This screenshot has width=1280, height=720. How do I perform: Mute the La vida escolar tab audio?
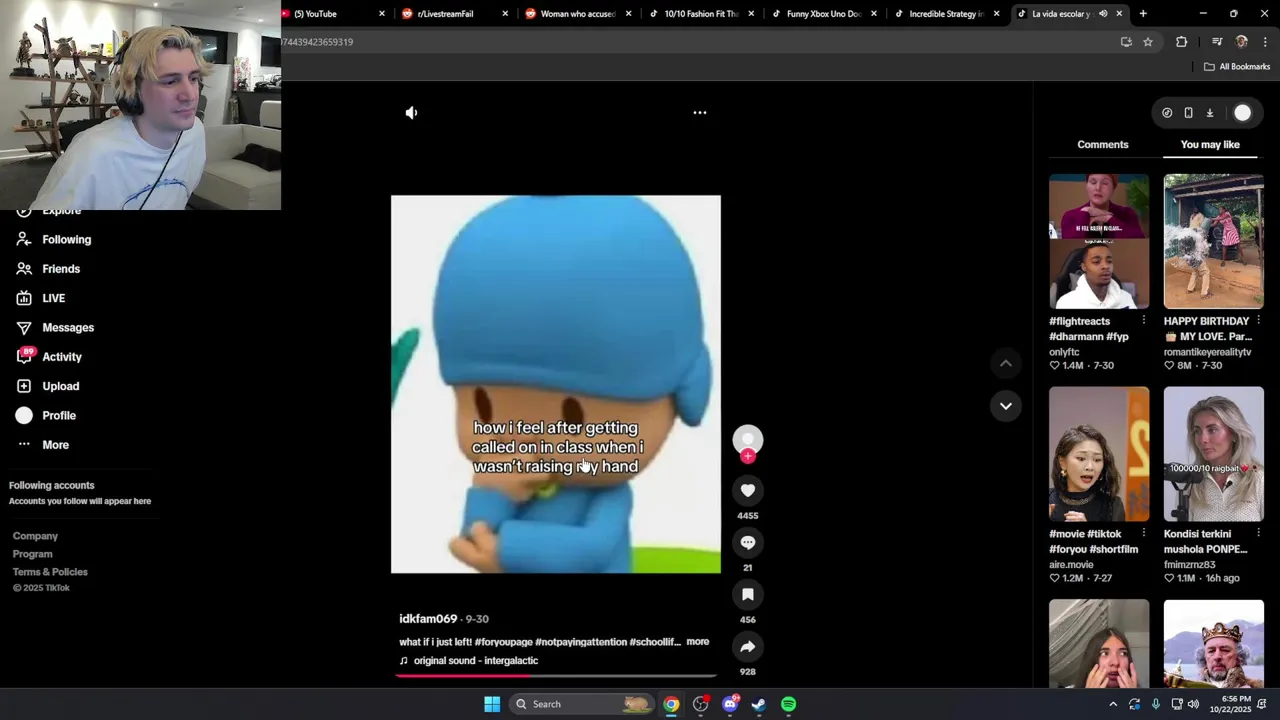1103,14
